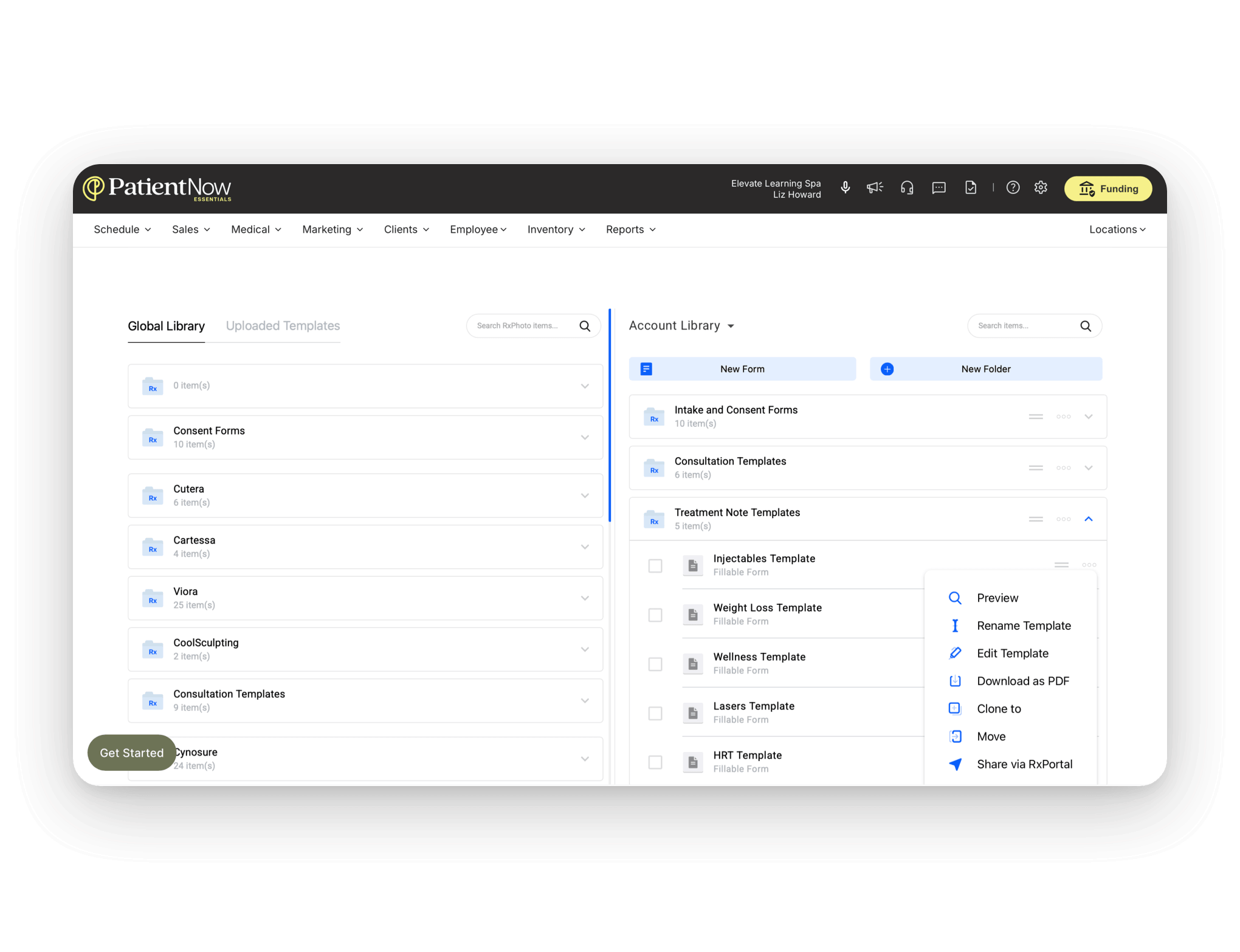Viewport: 1240px width, 952px height.
Task: Open the settings gear icon
Action: click(x=1041, y=188)
